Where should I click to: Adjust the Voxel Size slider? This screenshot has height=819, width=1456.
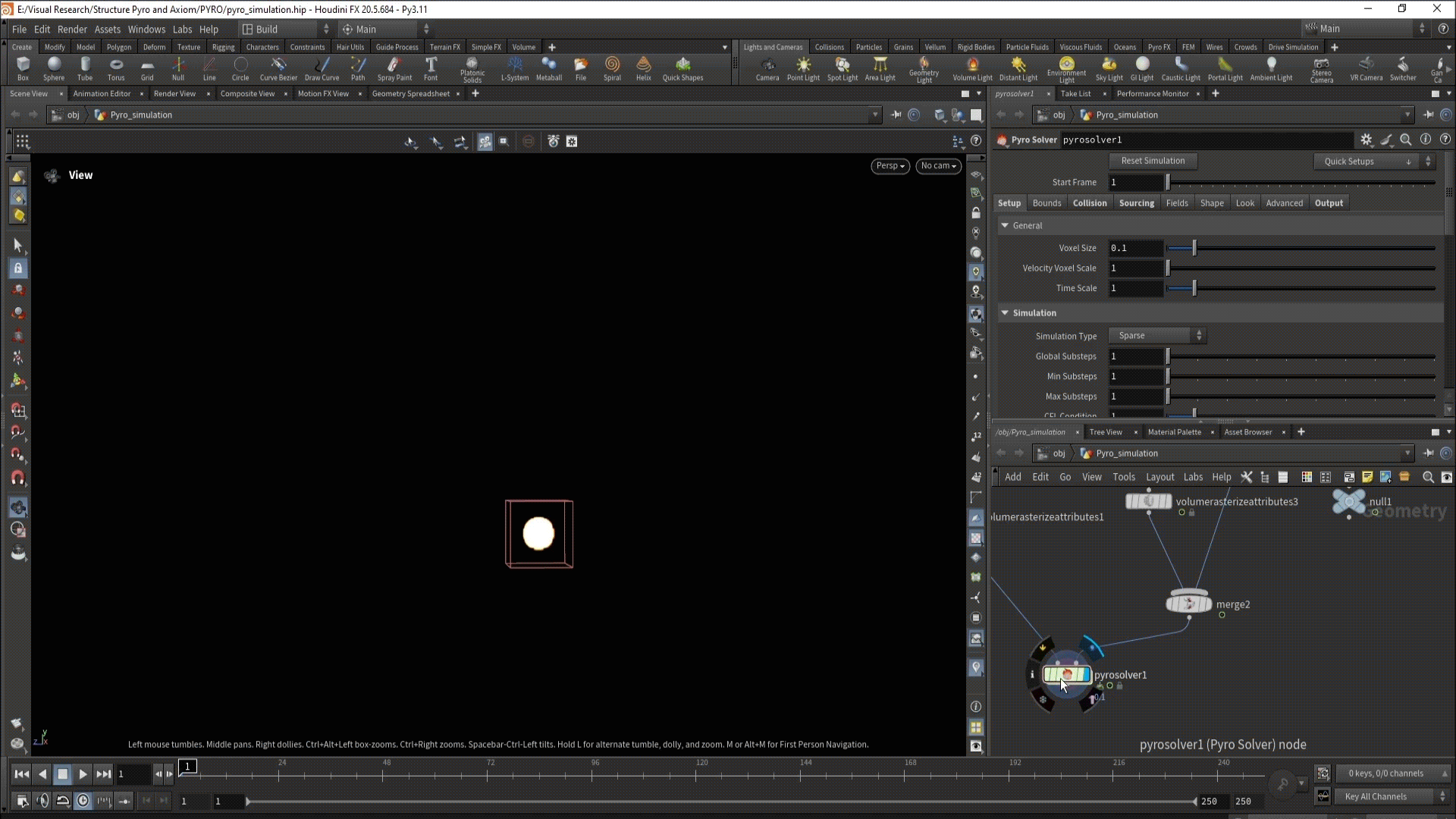1194,248
